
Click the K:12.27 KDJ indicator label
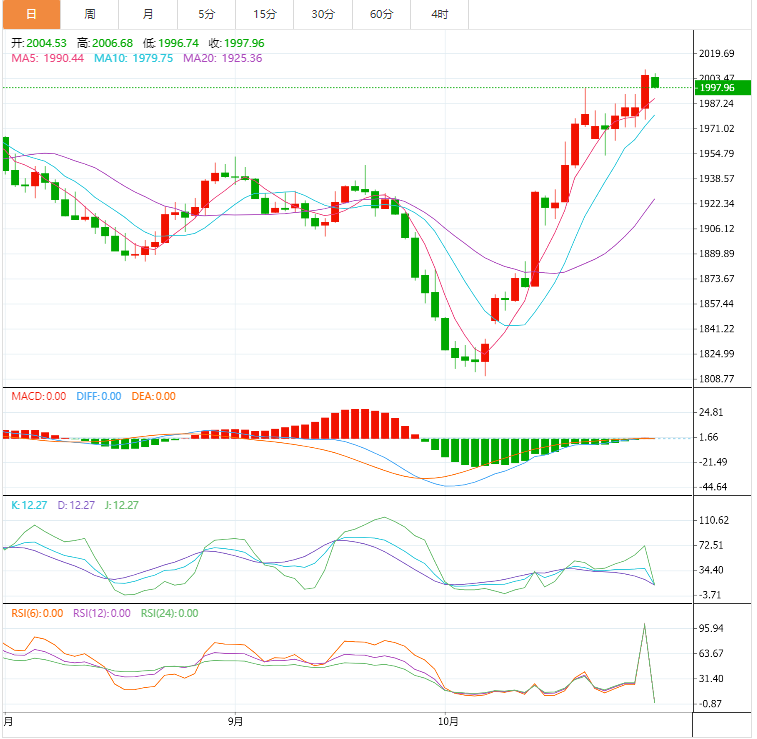[x=29, y=505]
